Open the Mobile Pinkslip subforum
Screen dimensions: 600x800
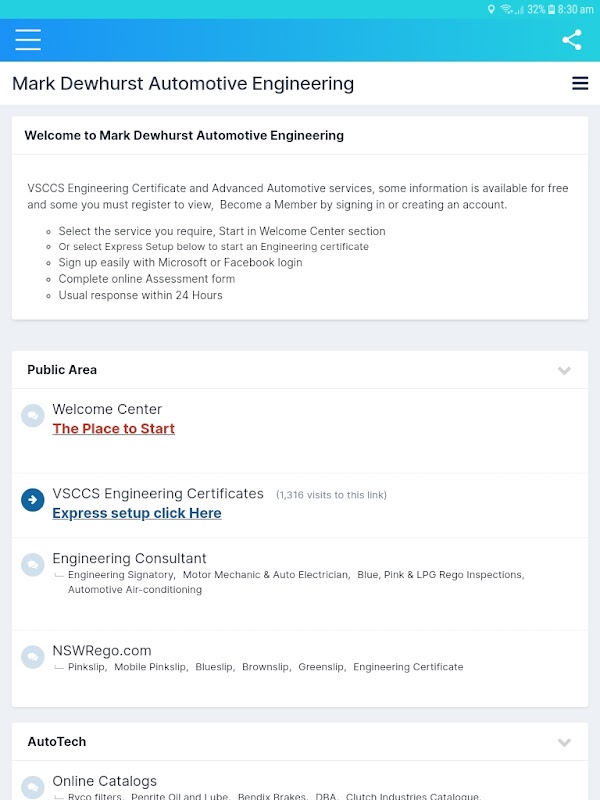150,667
